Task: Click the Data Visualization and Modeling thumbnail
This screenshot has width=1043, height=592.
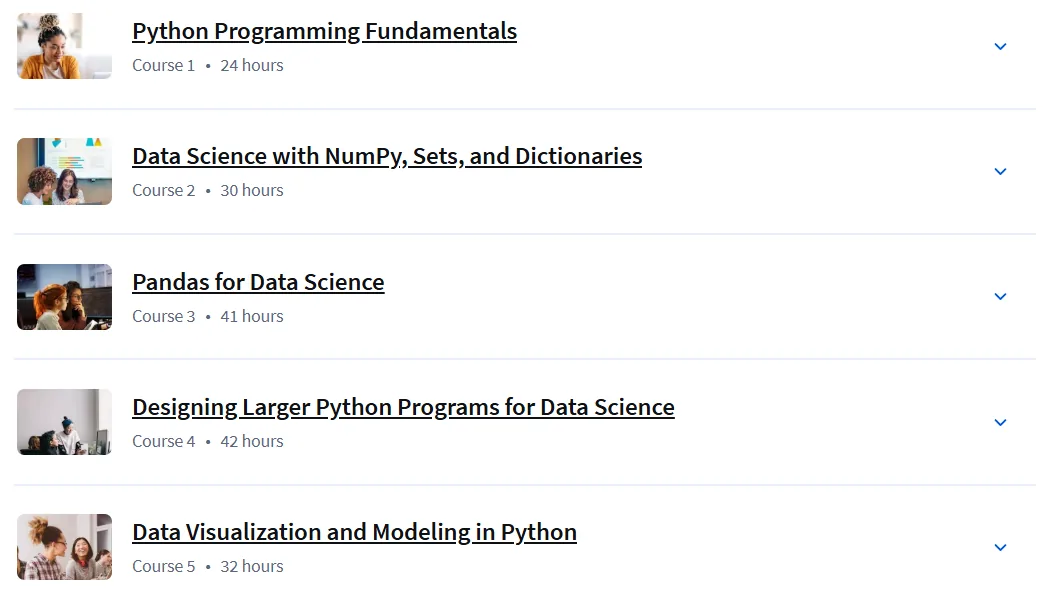Action: coord(65,547)
